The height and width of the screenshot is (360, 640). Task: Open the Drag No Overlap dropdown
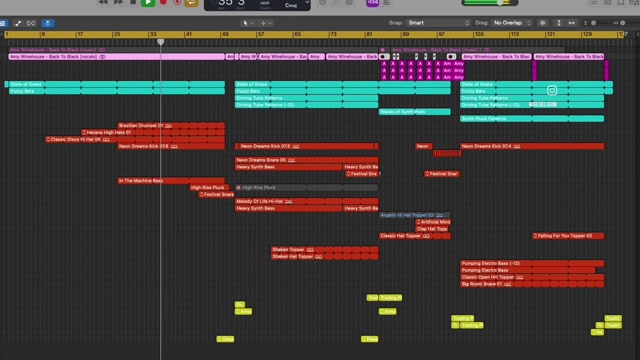coord(511,23)
